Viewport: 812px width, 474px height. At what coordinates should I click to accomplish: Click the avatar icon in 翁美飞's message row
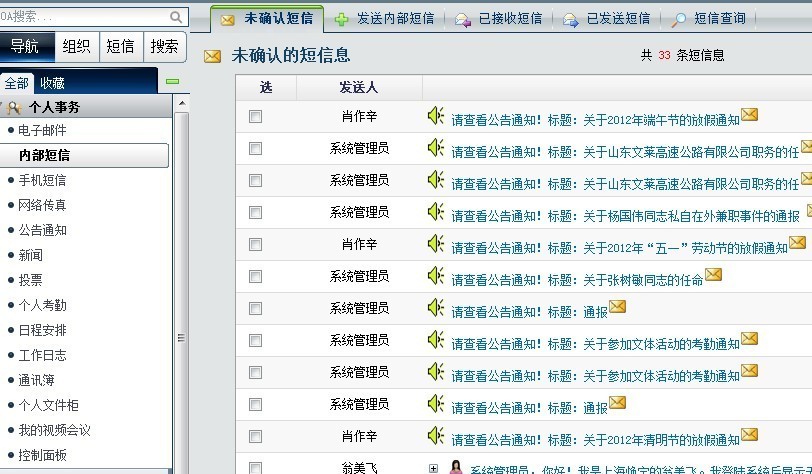click(x=455, y=467)
